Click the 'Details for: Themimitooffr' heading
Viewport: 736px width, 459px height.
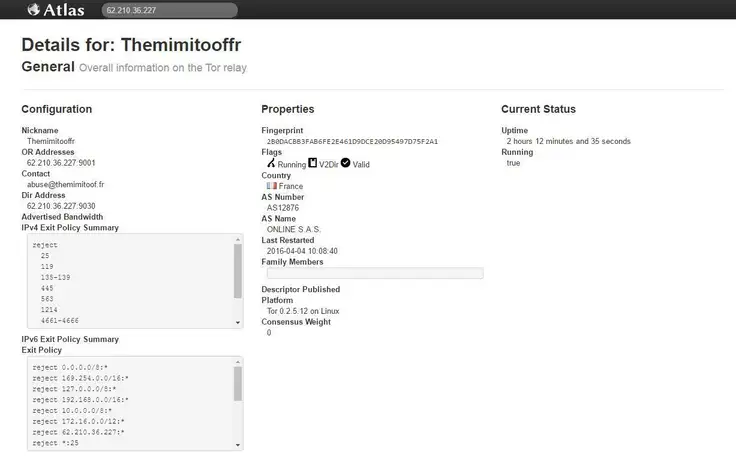click(x=133, y=45)
